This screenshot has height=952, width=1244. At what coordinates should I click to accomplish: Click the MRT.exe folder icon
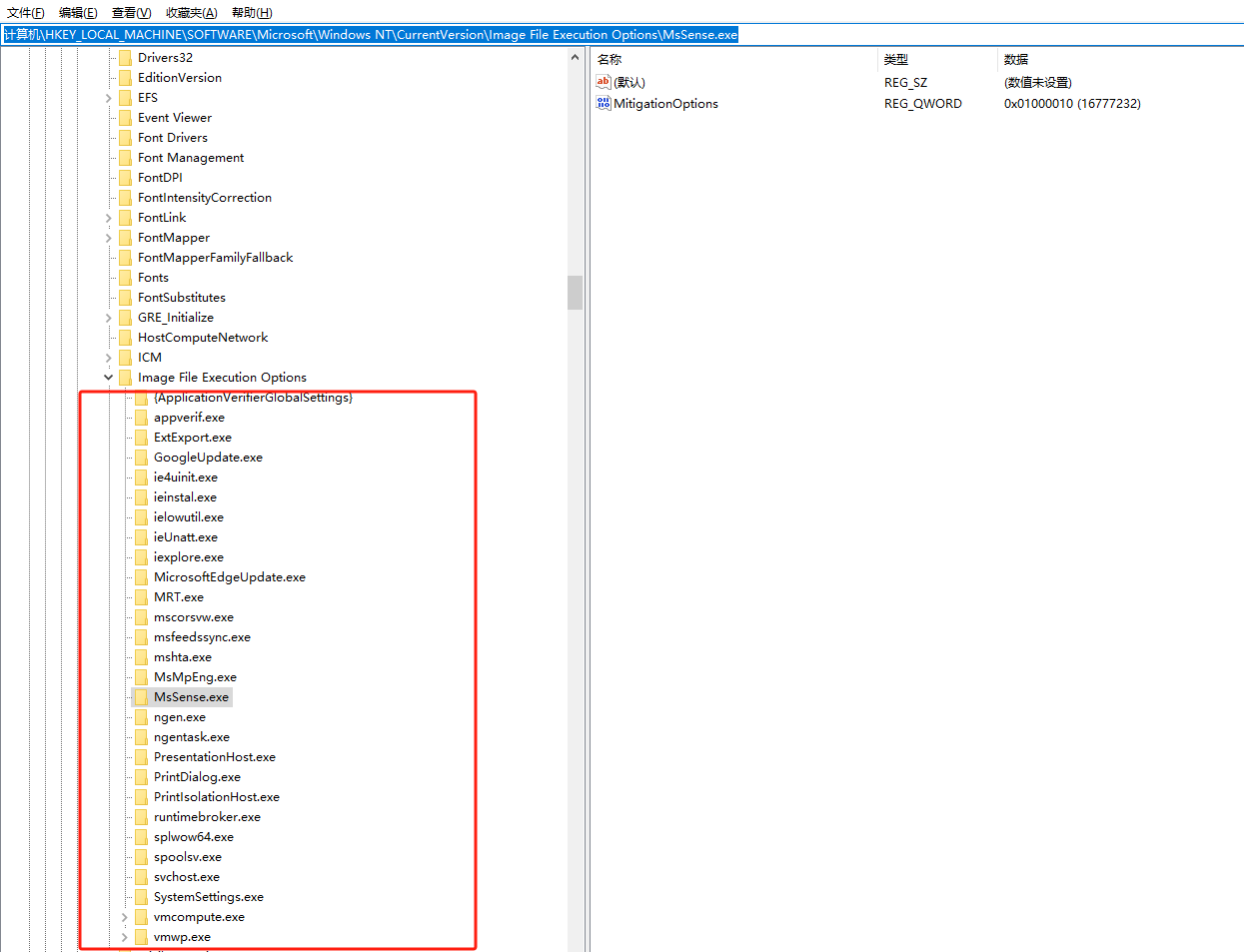tap(141, 596)
